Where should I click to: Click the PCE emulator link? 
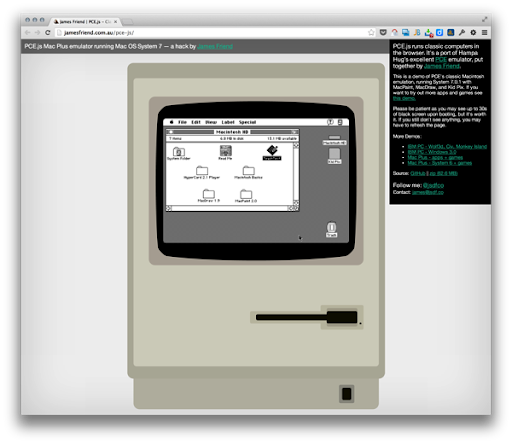point(441,59)
